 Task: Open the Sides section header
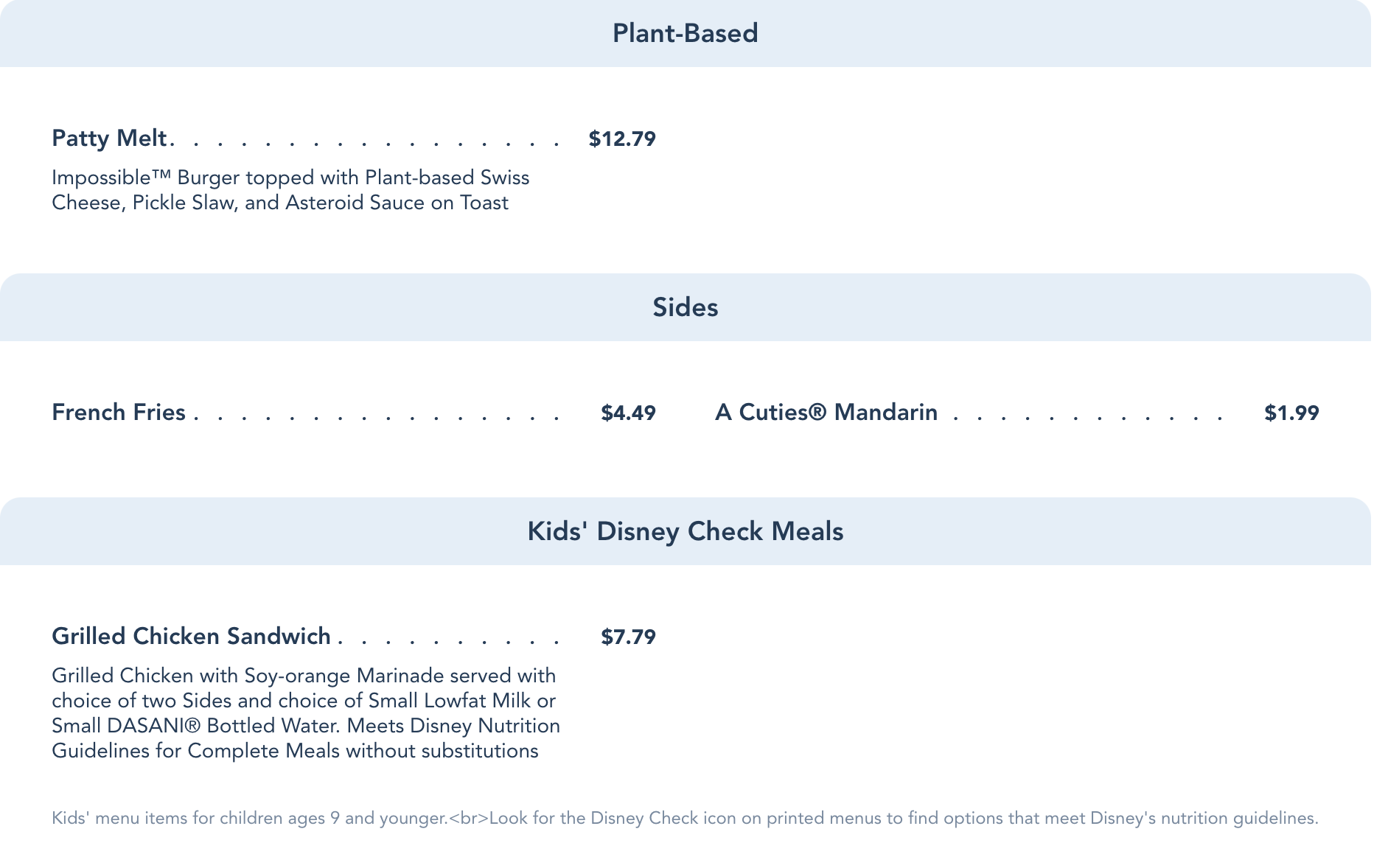pyautogui.click(x=685, y=307)
